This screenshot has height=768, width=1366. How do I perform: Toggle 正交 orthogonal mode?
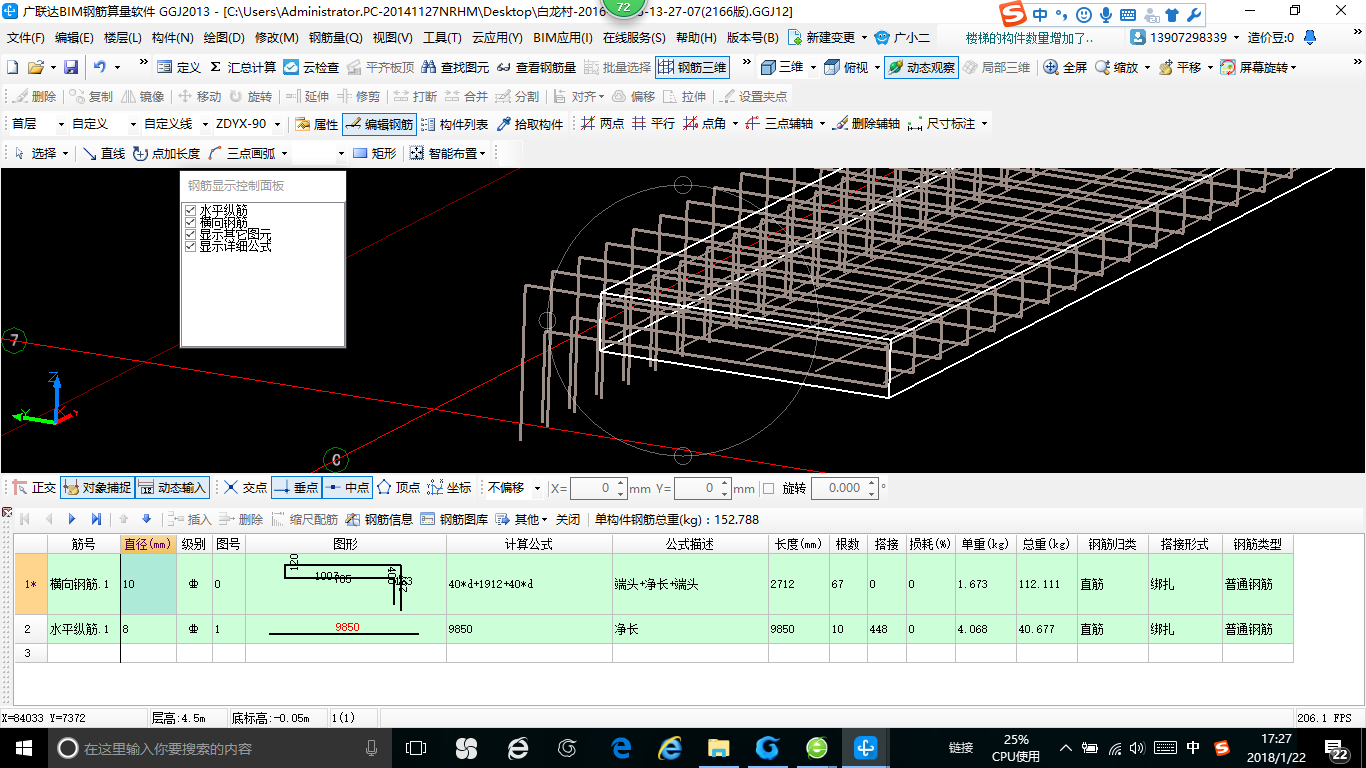[34, 488]
